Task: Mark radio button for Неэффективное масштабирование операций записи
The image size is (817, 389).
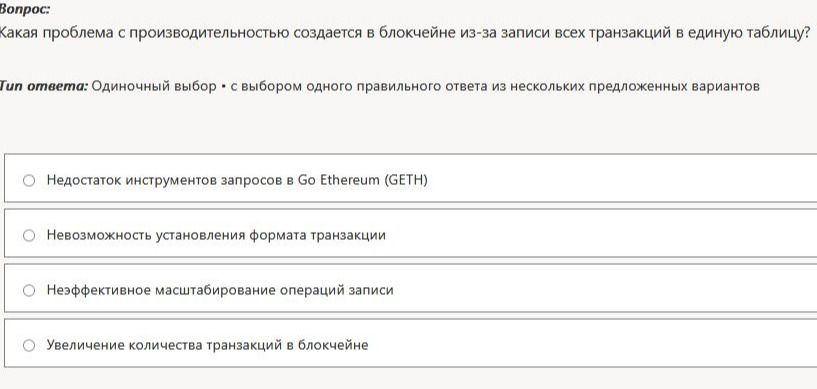Action: pyautogui.click(x=29, y=290)
